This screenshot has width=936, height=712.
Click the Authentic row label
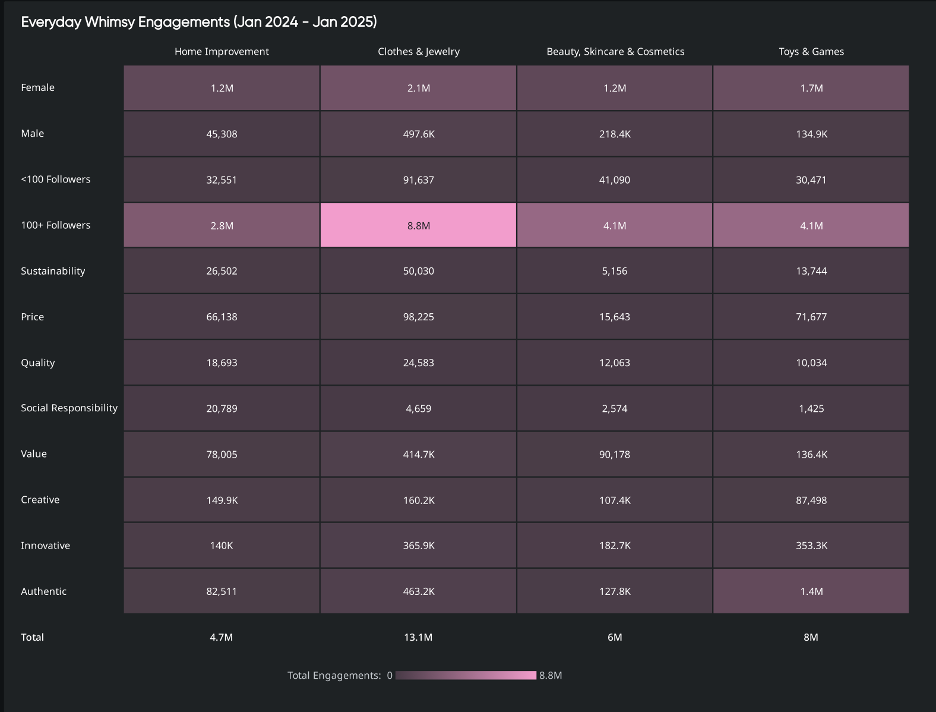pyautogui.click(x=44, y=591)
